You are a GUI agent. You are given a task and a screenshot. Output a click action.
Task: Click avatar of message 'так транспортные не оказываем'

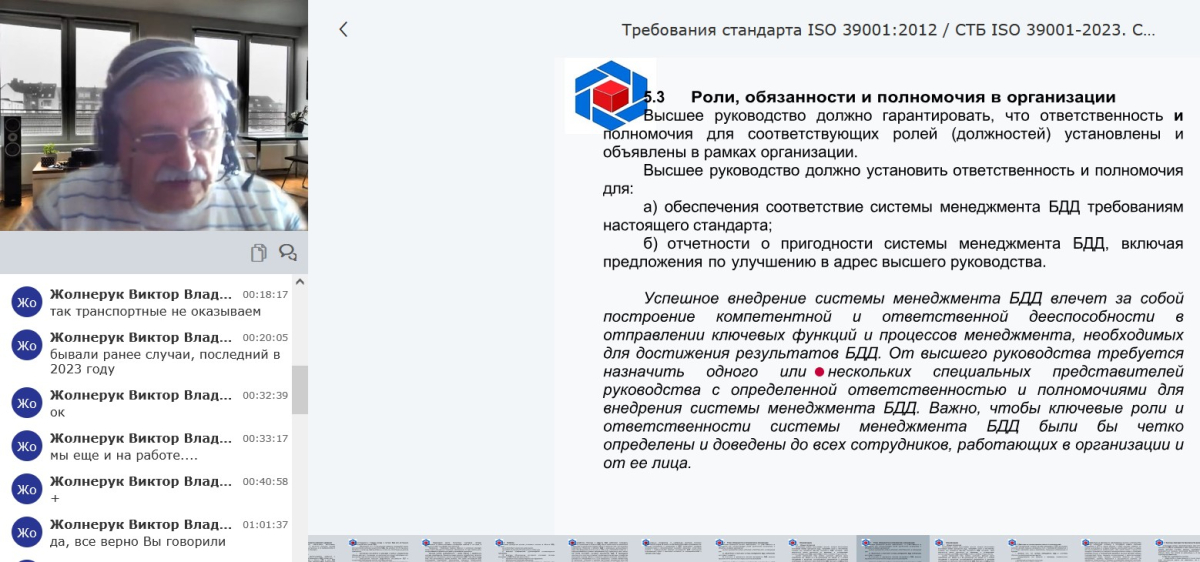27,302
